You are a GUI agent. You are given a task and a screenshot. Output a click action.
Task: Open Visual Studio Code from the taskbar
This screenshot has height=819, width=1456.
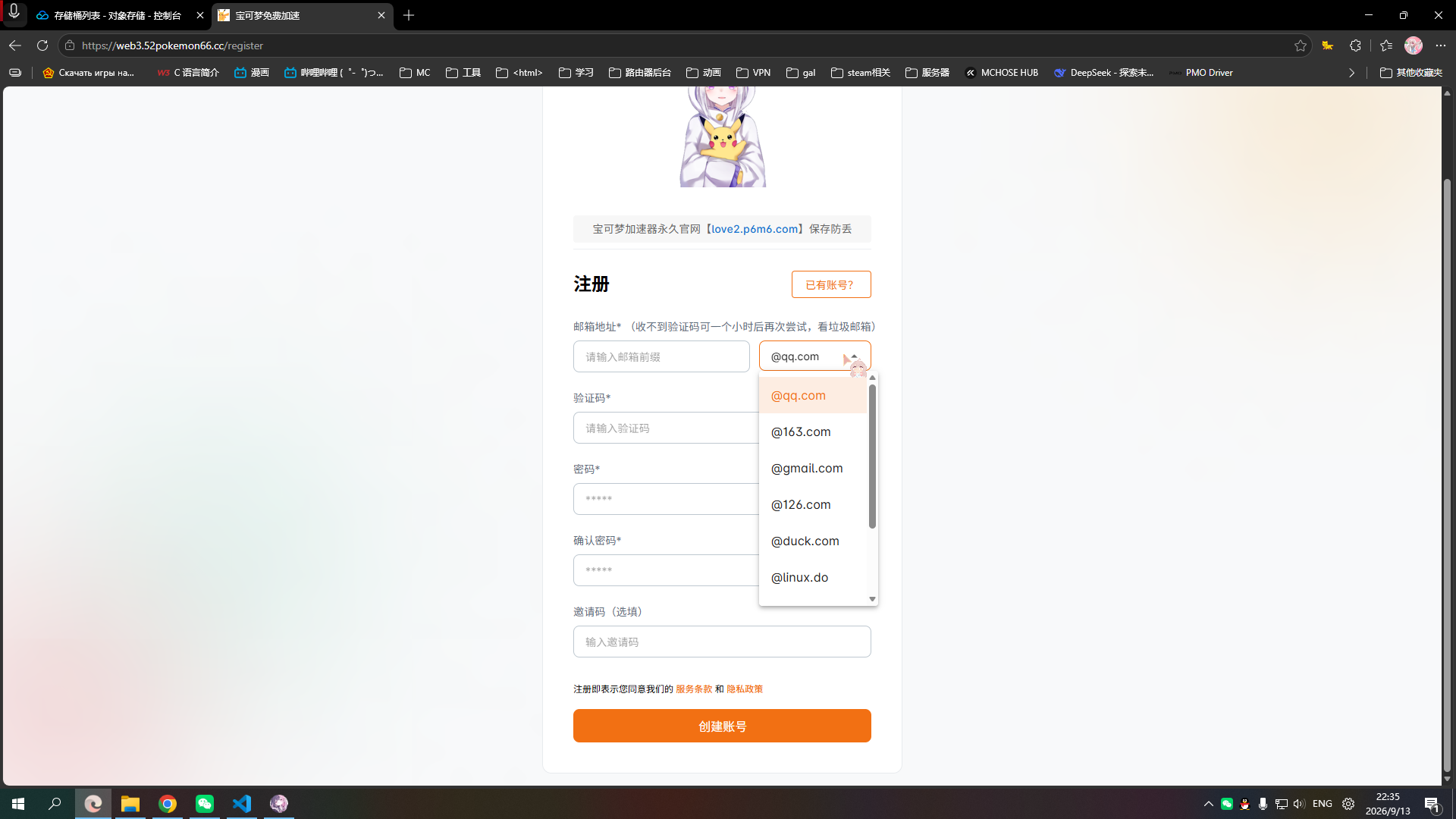point(242,804)
